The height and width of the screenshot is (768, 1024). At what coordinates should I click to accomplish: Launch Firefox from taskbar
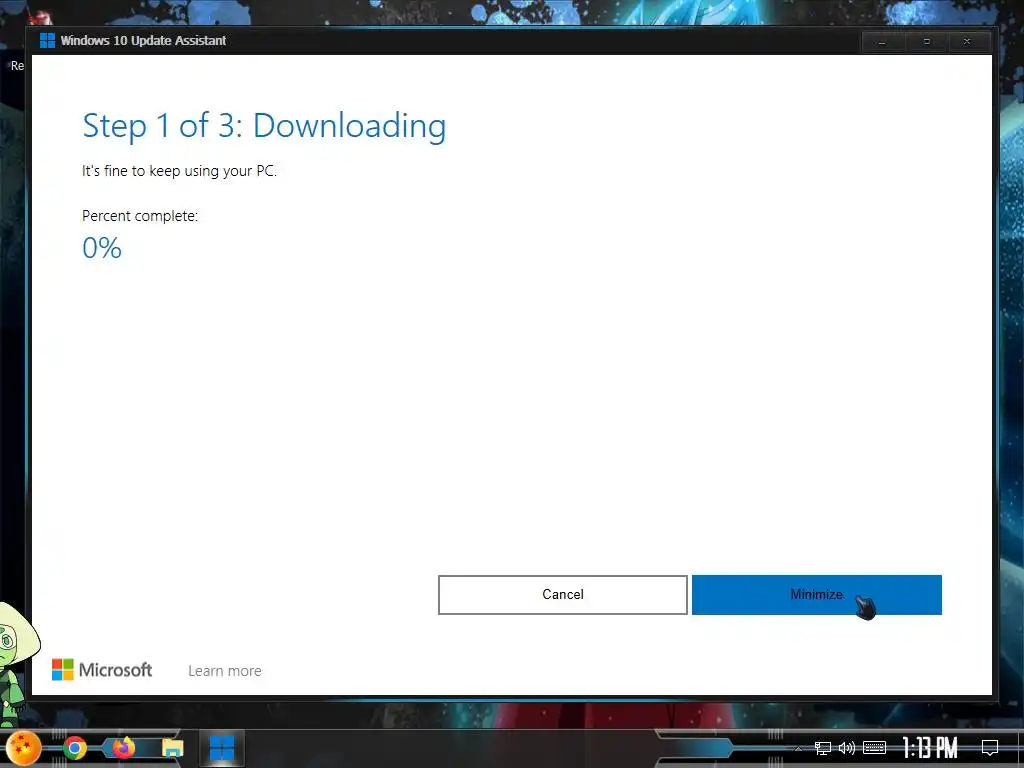click(x=123, y=748)
